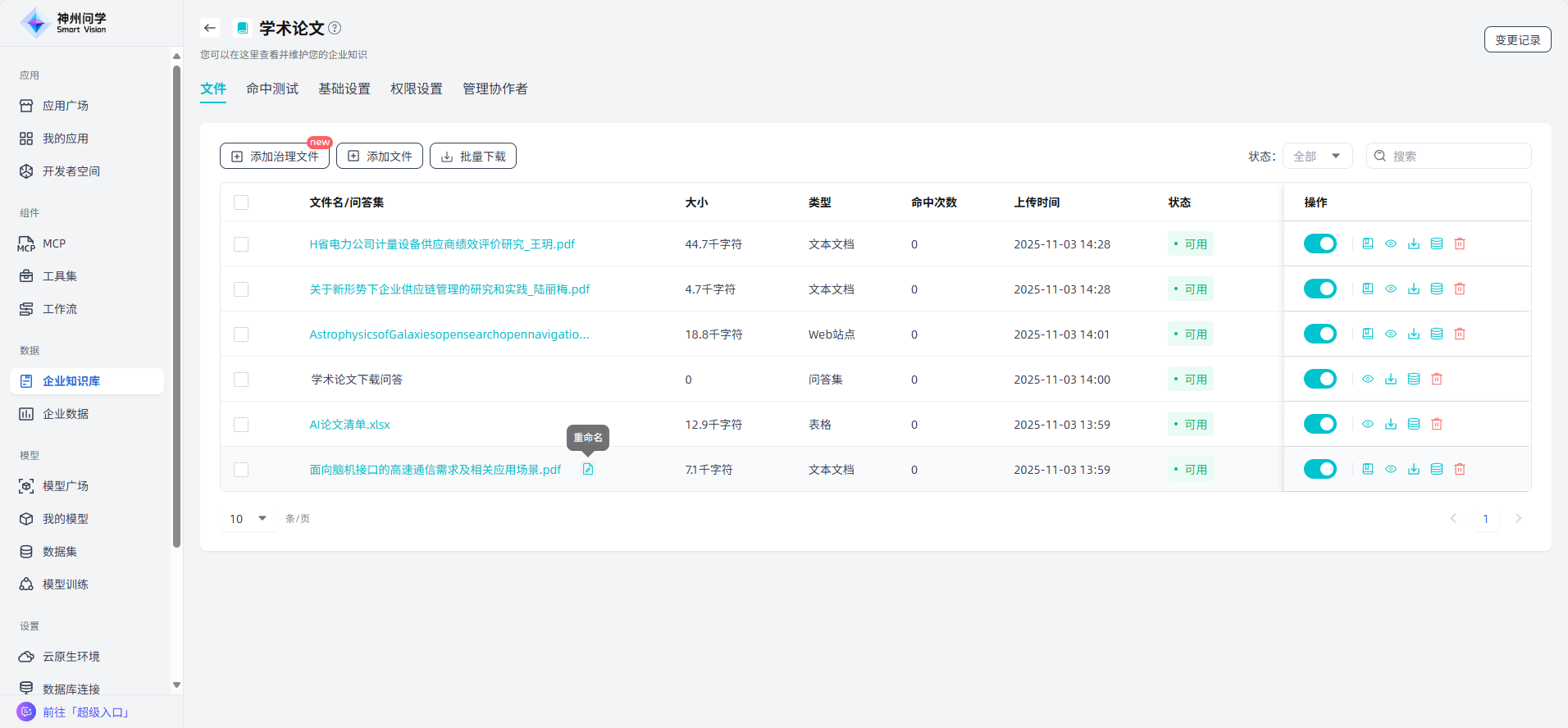This screenshot has height=728, width=1568.
Task: Open the 权限设置 tab
Action: [416, 89]
